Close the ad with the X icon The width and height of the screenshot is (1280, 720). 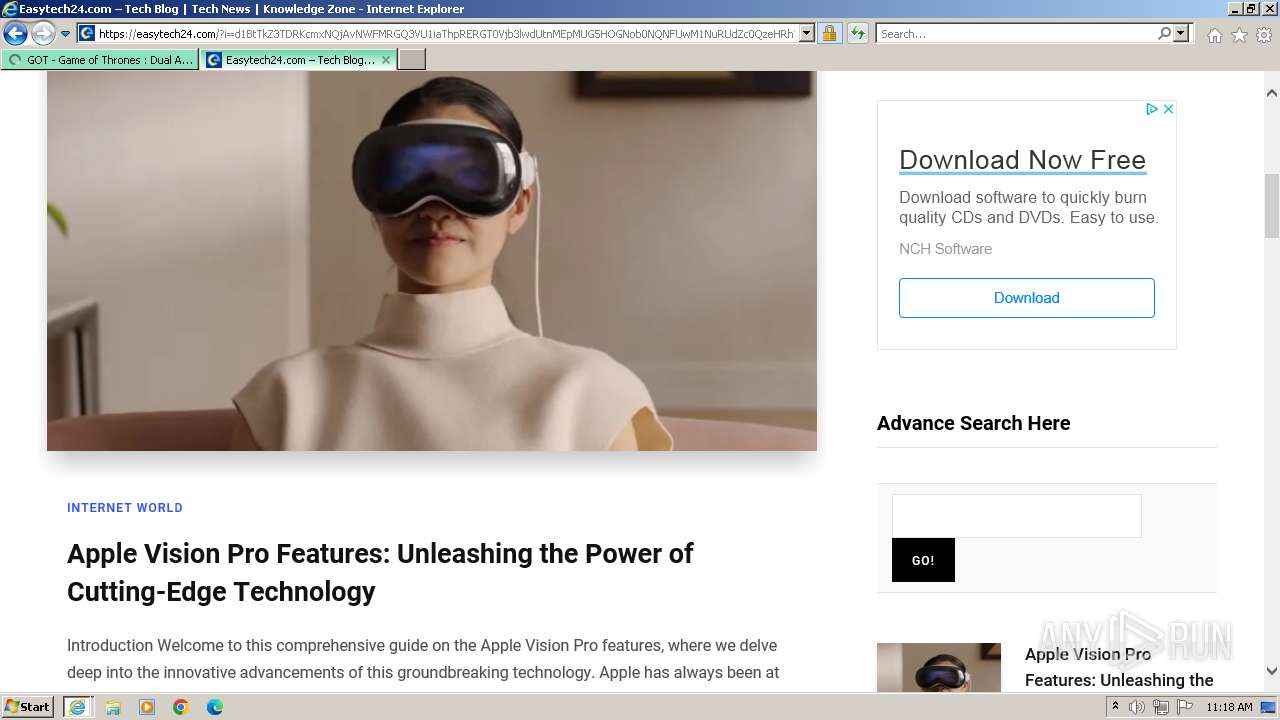tap(1168, 109)
